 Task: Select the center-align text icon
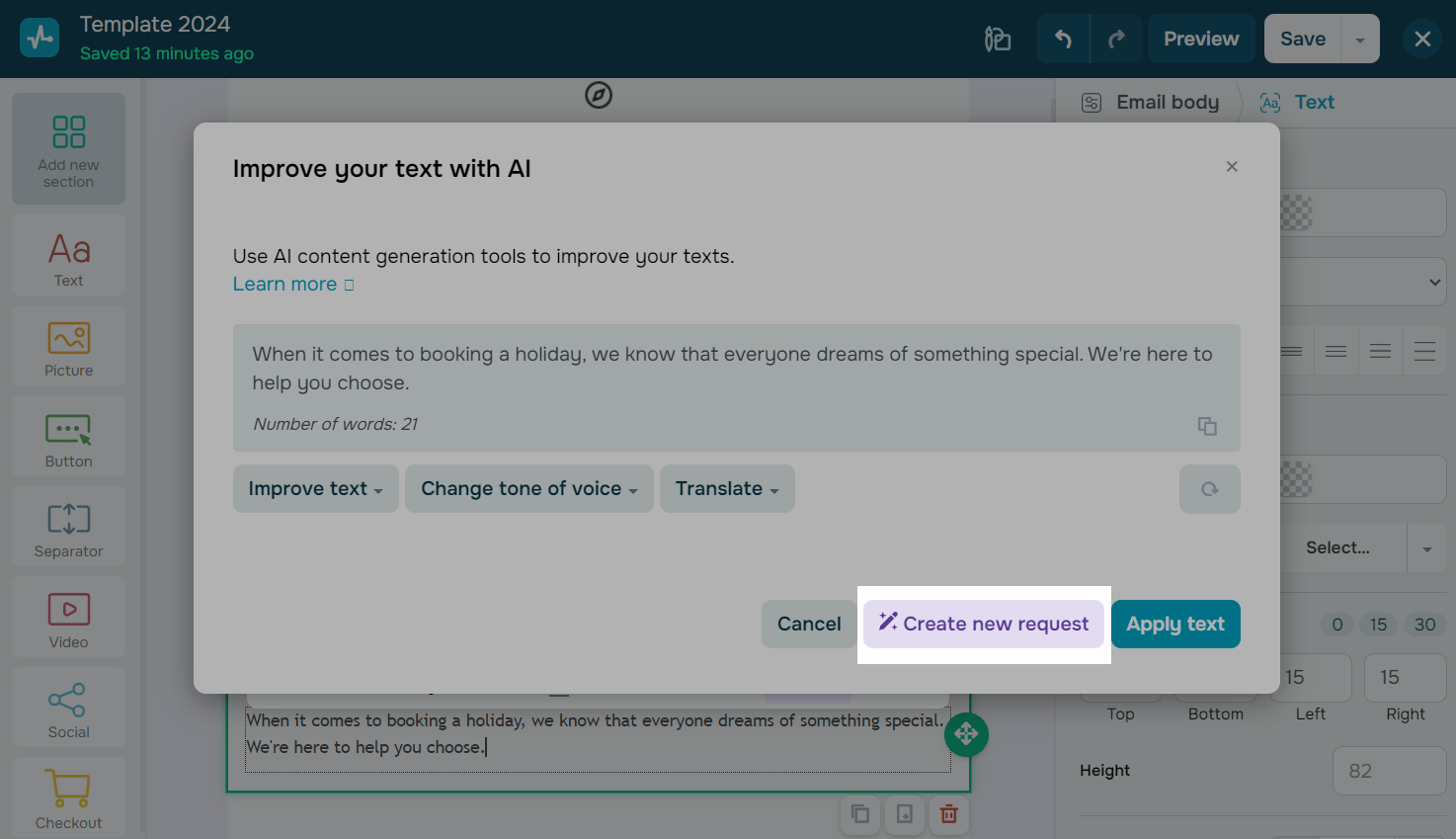pos(1335,351)
